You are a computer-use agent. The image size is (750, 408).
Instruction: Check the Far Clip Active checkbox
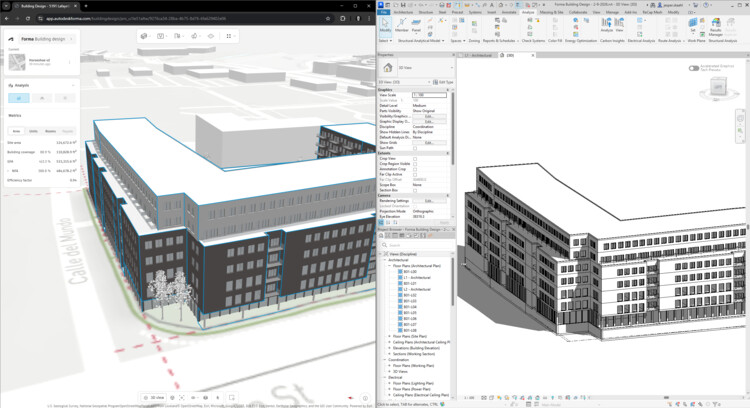click(415, 175)
